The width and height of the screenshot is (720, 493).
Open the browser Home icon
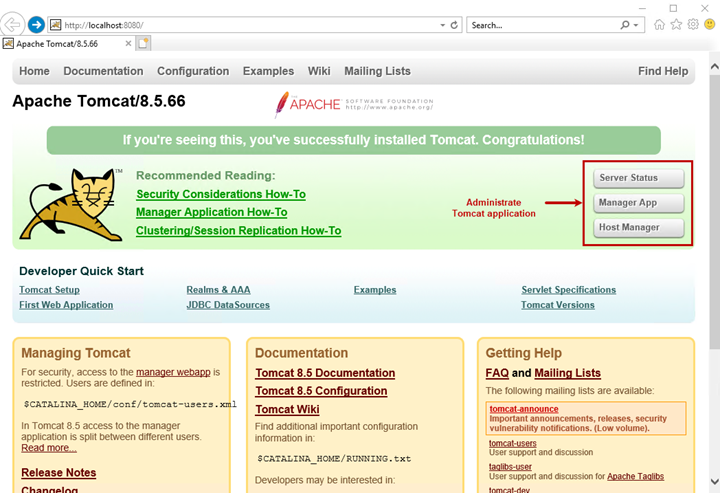659,24
